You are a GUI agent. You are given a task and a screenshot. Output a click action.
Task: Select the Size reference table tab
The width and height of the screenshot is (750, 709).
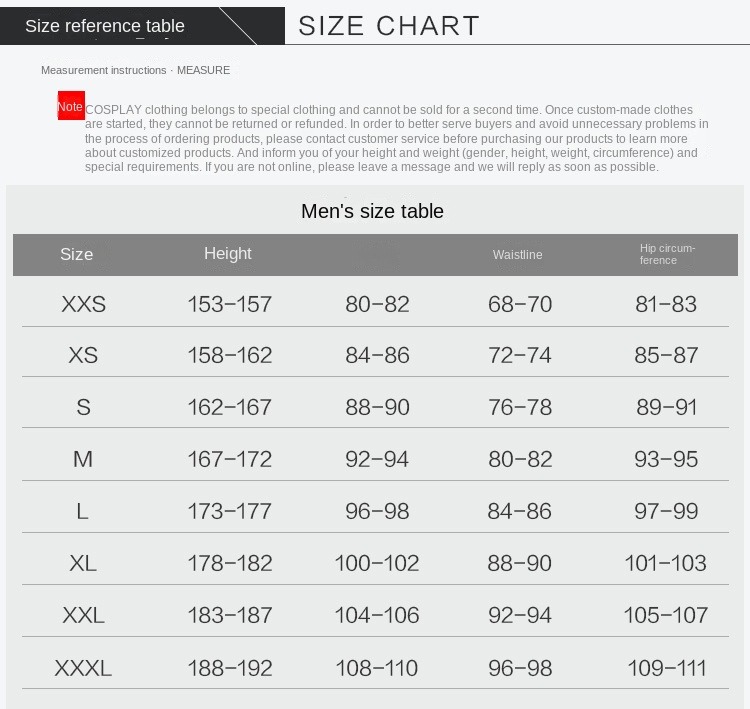click(x=105, y=26)
